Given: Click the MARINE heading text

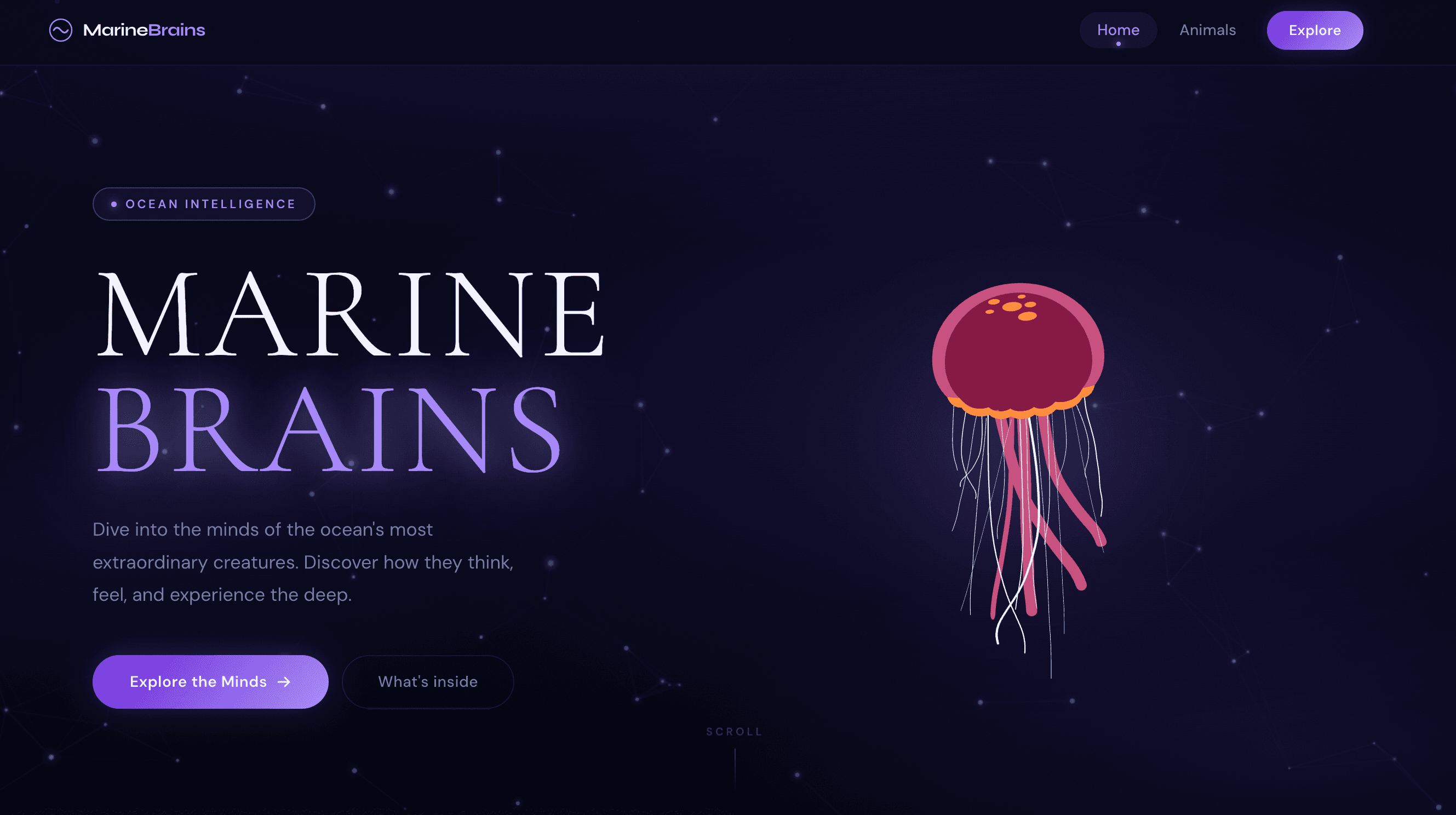Looking at the screenshot, I should [351, 317].
